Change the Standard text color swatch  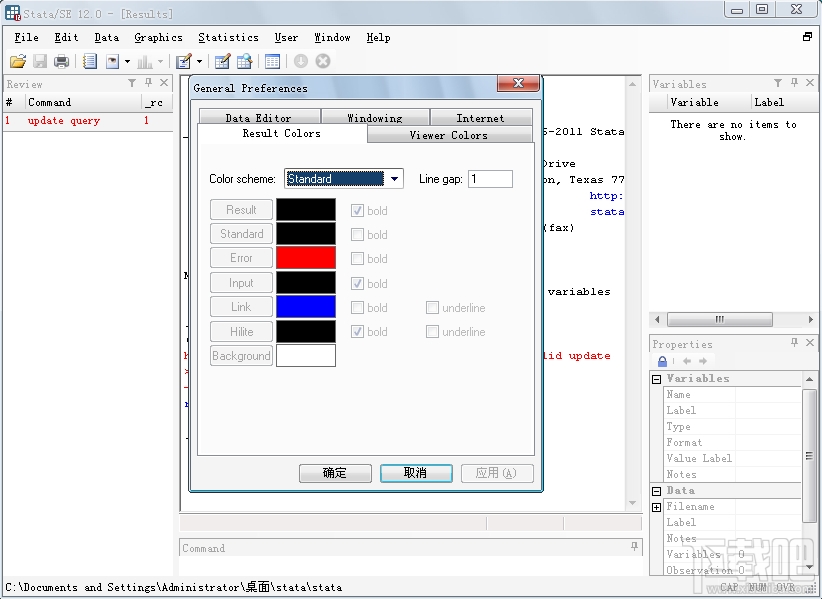pyautogui.click(x=305, y=233)
